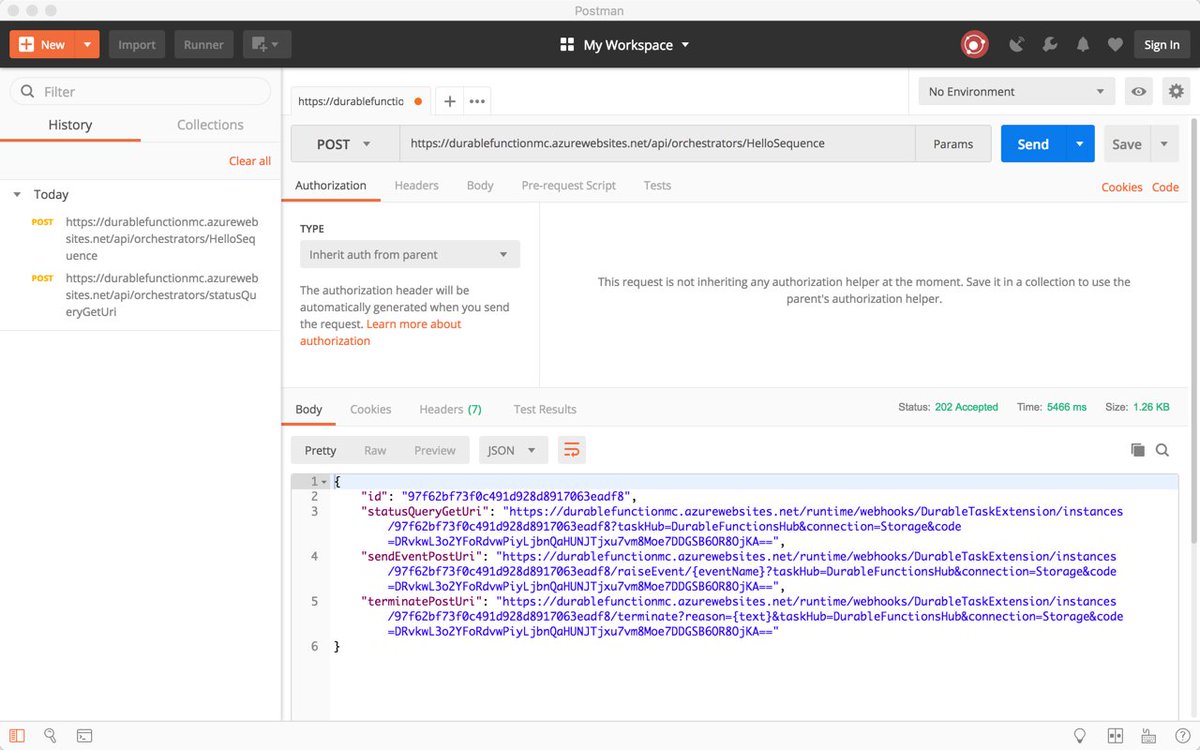
Task: Expand the Inherit auth from parent dropdown
Action: [409, 254]
